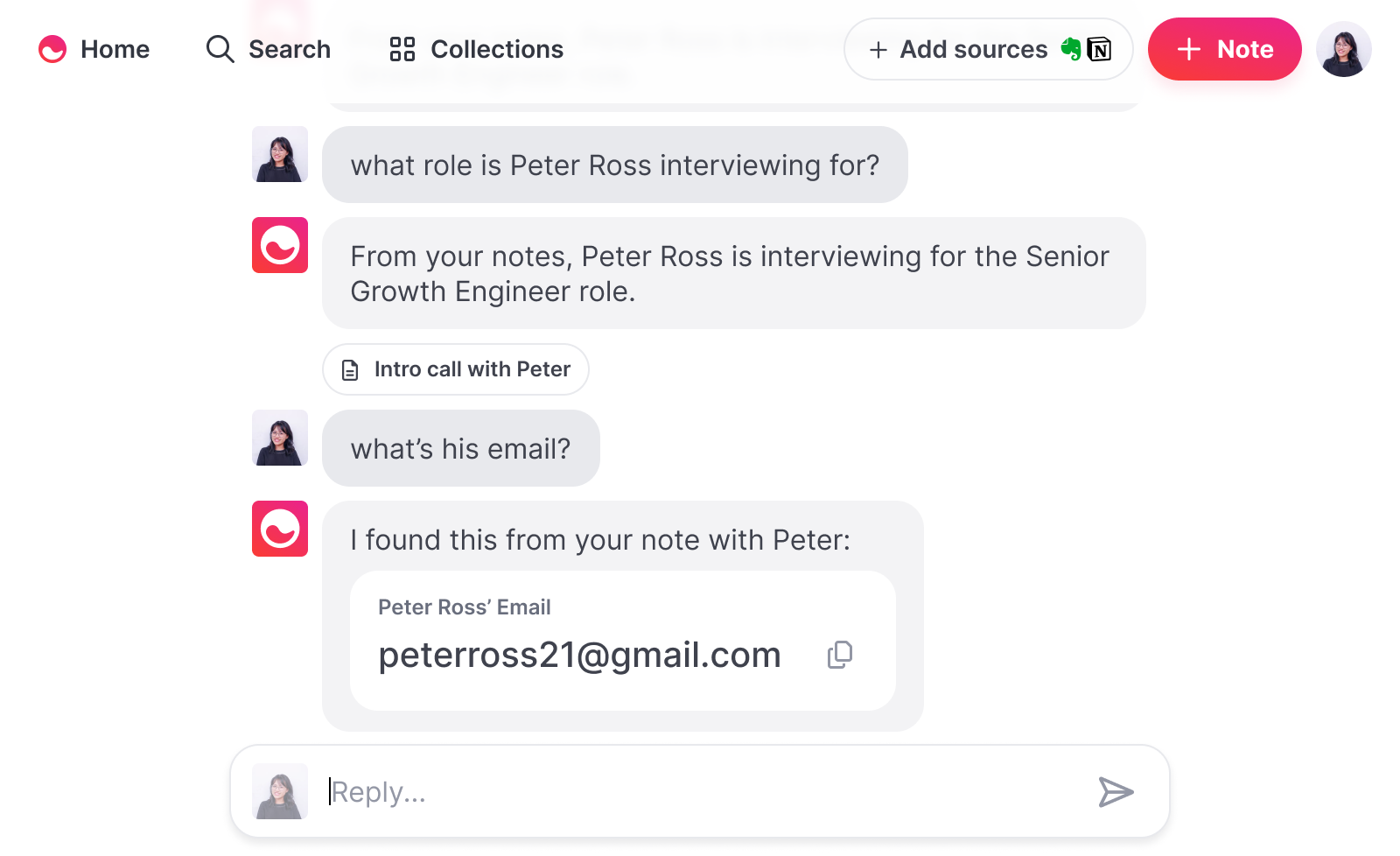Viewport: 1400px width, 856px height.
Task: Create a new Note
Action: [1224, 49]
